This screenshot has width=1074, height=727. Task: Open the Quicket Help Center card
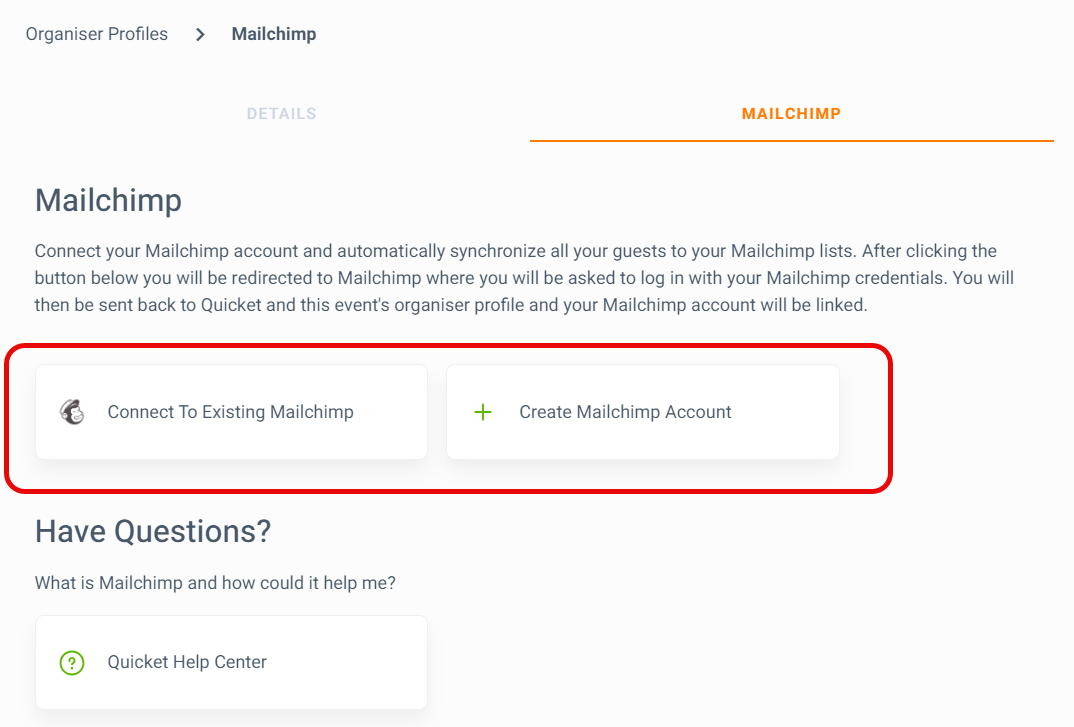click(232, 663)
